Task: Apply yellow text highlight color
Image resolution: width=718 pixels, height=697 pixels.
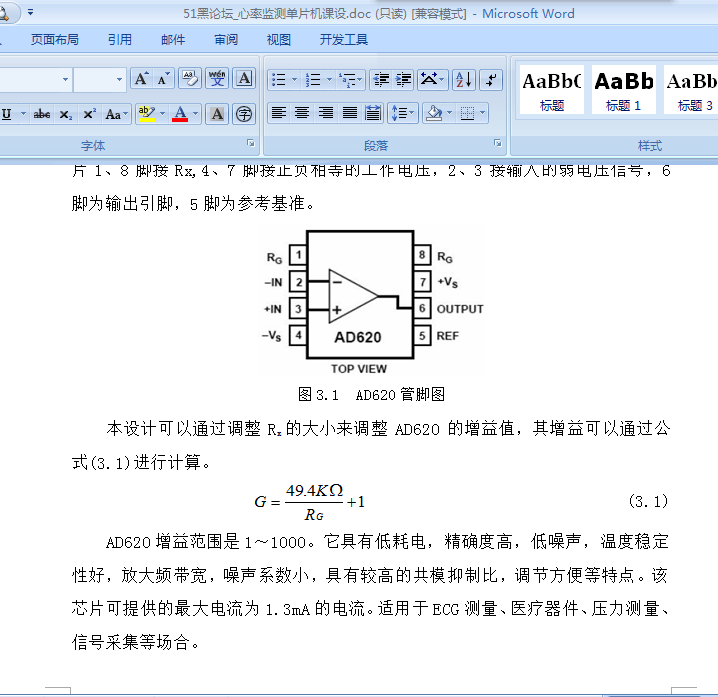Action: (147, 114)
